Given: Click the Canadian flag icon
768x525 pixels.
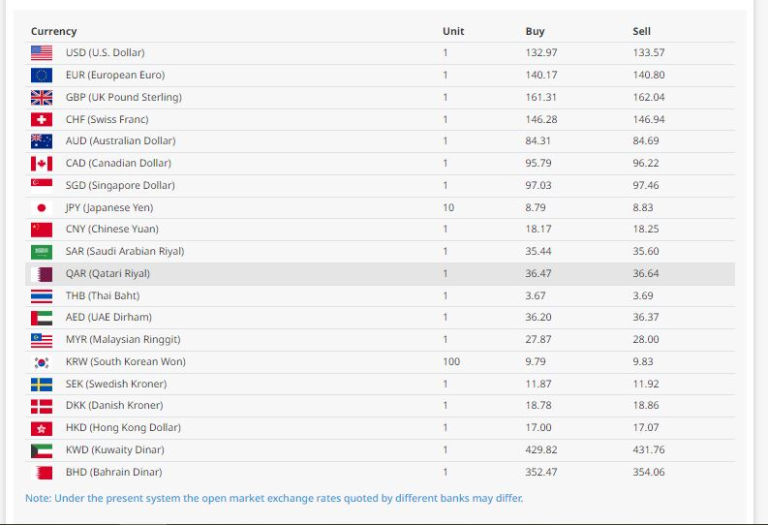Looking at the screenshot, I should pos(41,163).
